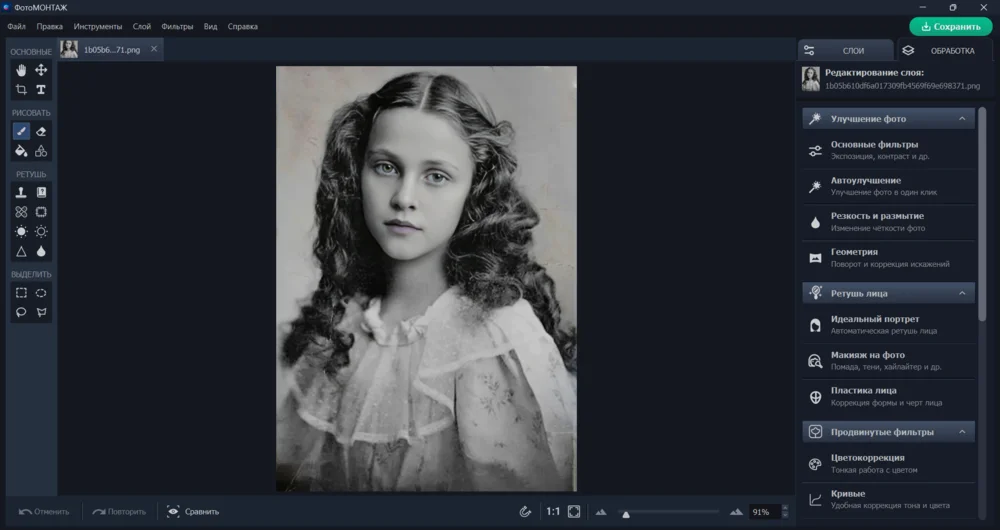The height and width of the screenshot is (530, 1000).
Task: Open the Правка menu
Action: pyautogui.click(x=50, y=27)
